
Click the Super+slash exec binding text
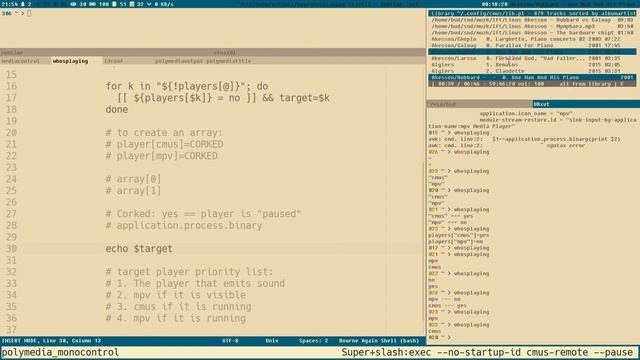[487, 352]
